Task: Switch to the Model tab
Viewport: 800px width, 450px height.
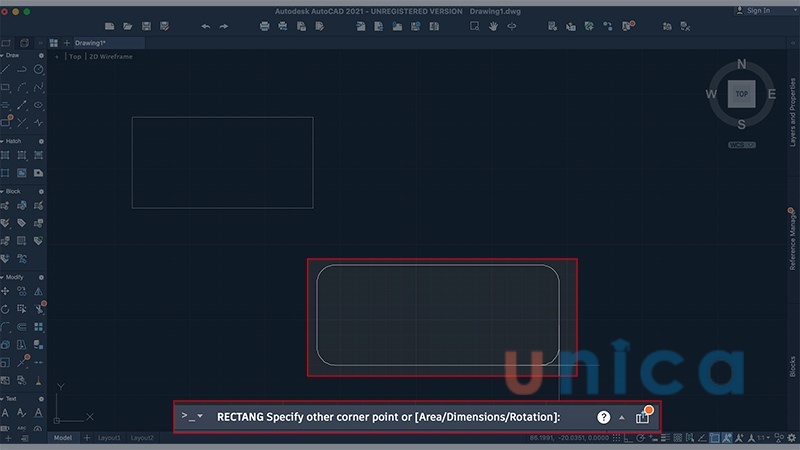Action: point(63,438)
